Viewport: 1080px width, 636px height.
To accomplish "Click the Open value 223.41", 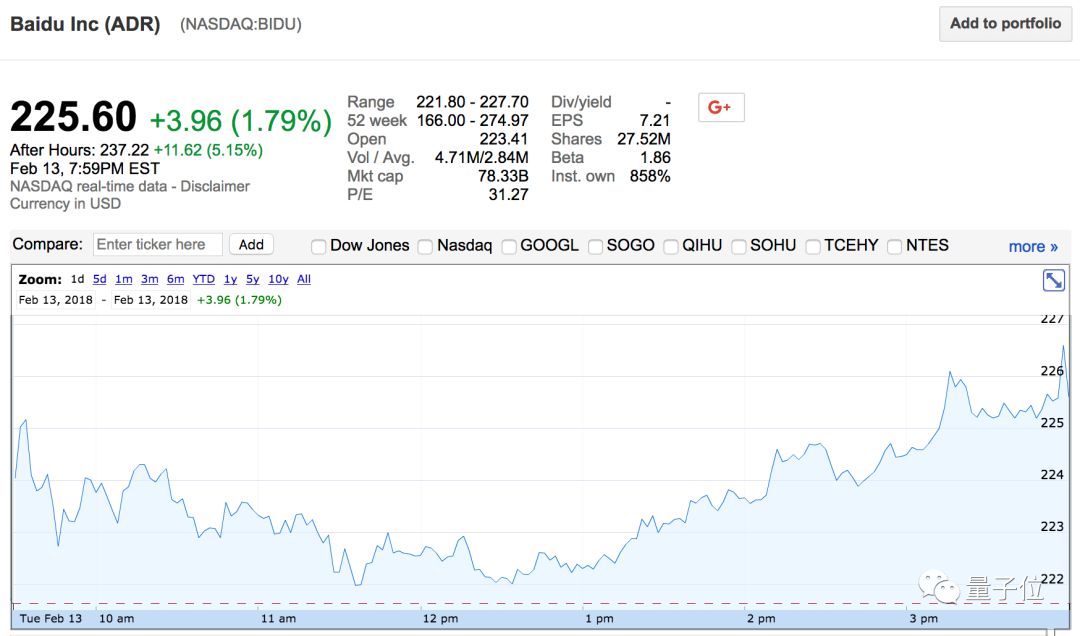I will pos(503,139).
